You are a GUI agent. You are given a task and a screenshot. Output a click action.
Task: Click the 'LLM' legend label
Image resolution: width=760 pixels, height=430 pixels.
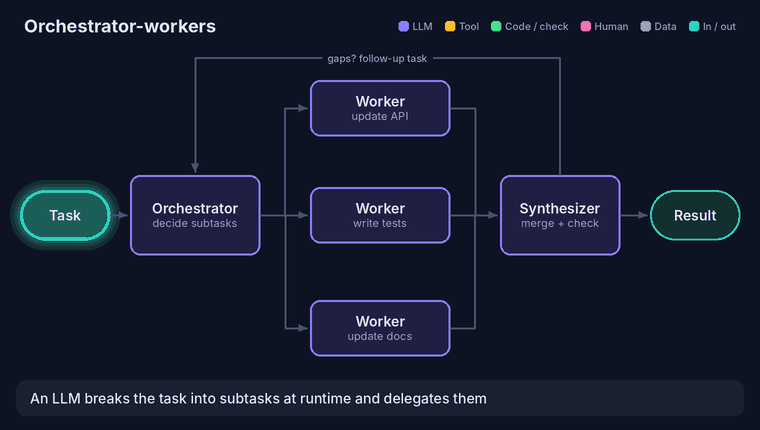[422, 27]
